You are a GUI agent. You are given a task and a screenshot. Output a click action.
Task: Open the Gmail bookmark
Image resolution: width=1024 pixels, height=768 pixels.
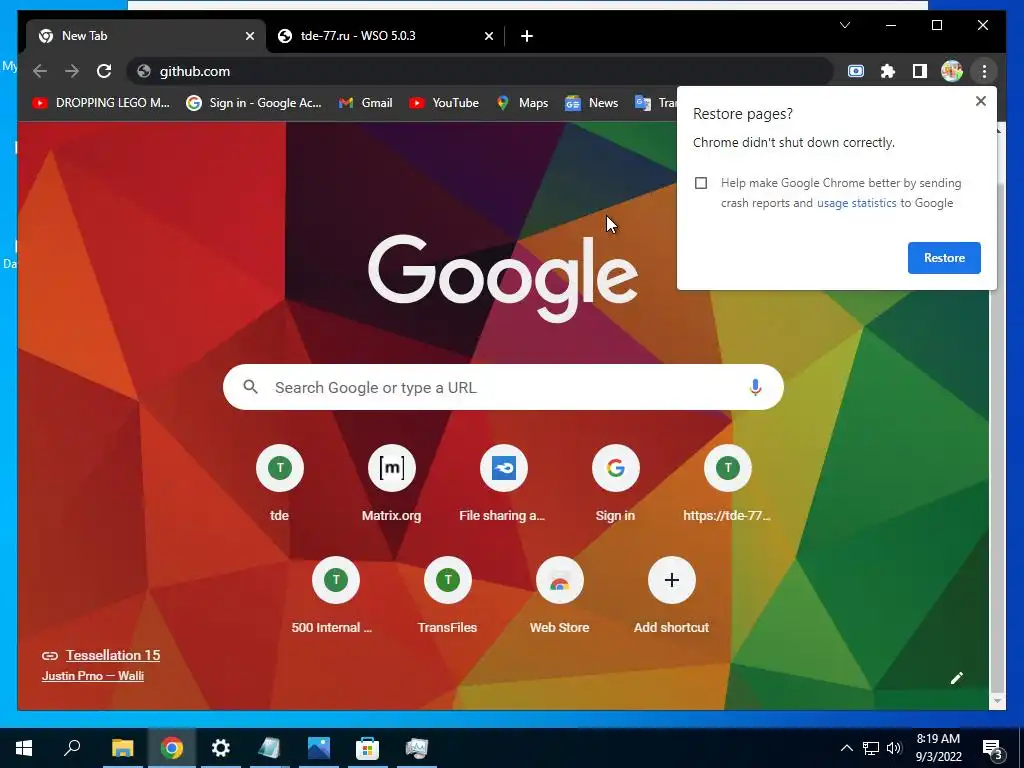coord(366,103)
